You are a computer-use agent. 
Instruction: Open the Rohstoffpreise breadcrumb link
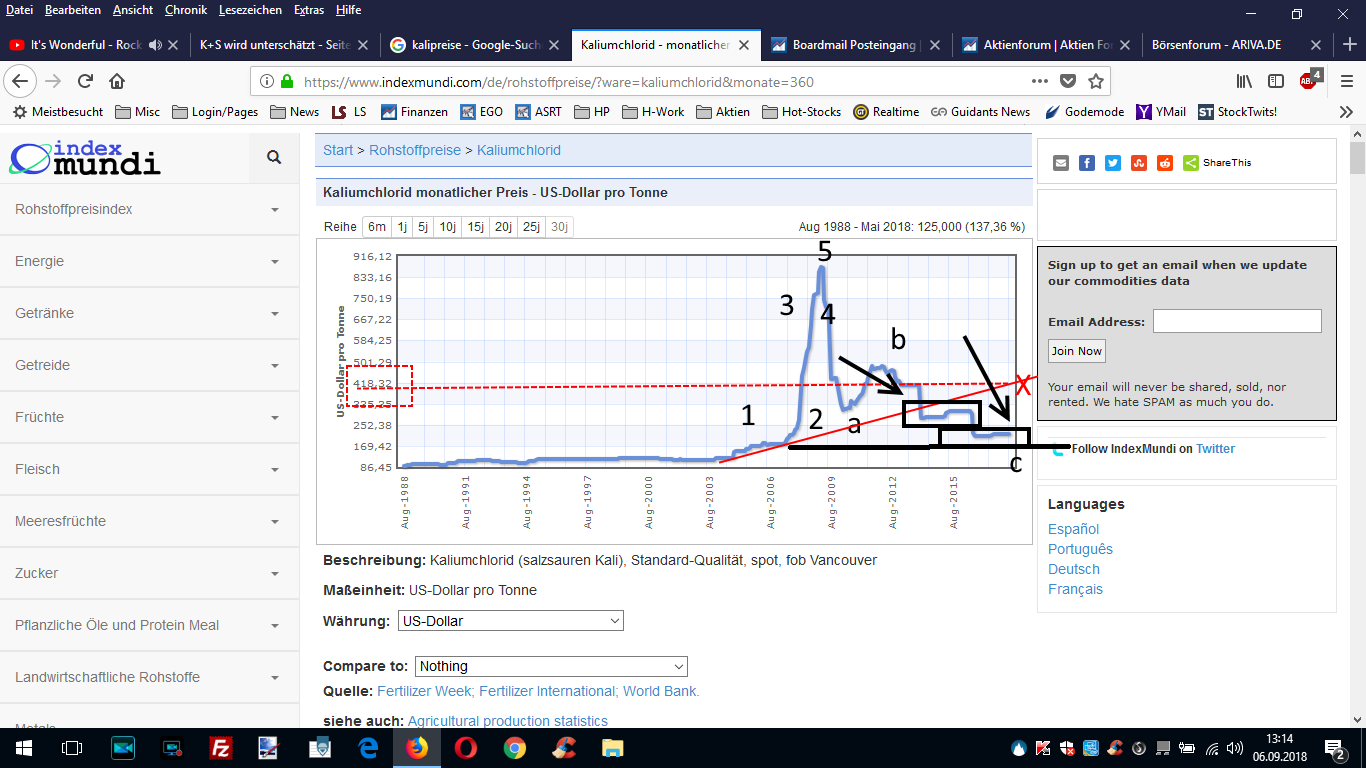[415, 150]
